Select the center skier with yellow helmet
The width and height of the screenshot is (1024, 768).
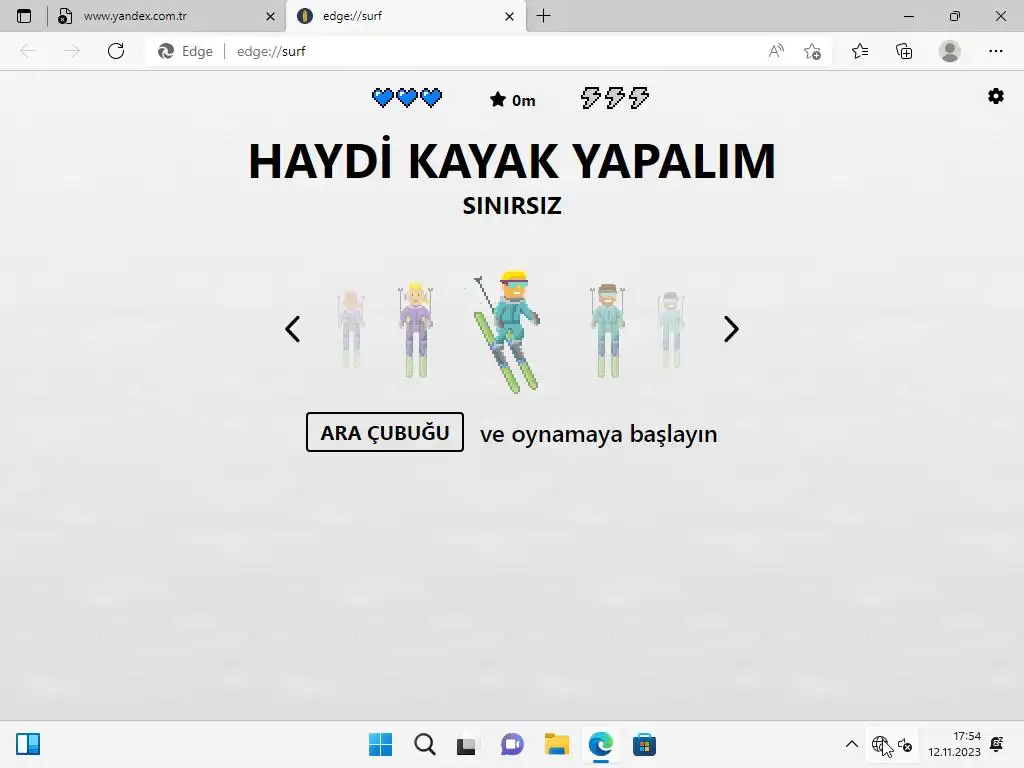coord(507,332)
